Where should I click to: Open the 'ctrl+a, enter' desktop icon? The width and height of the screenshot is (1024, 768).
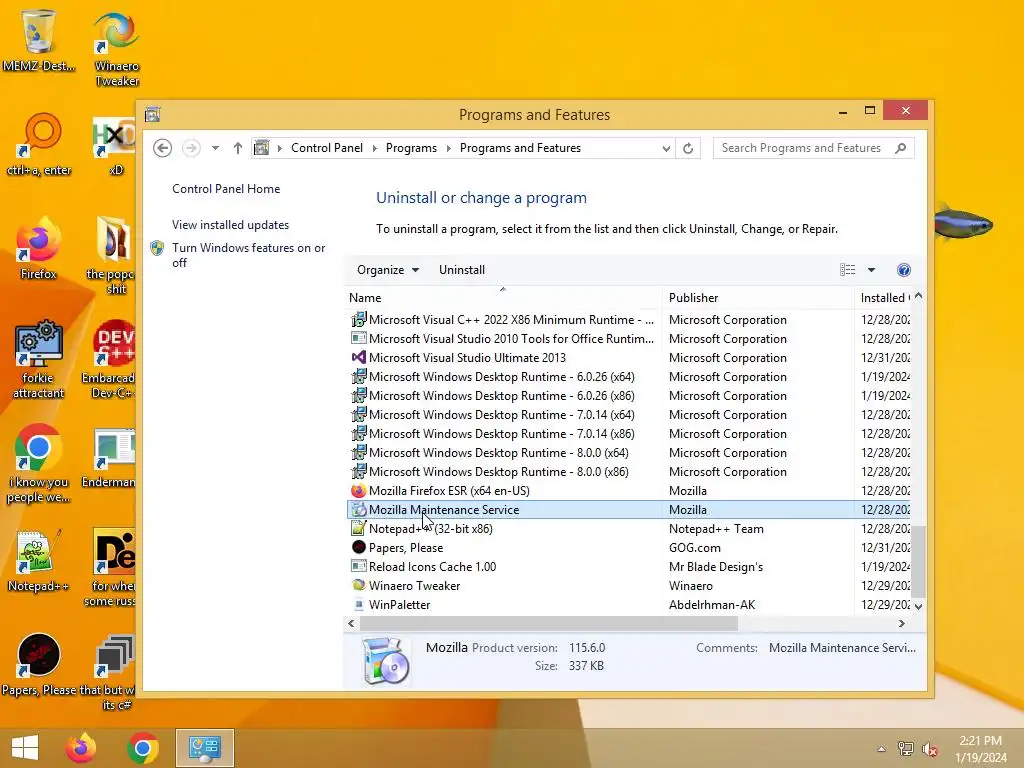[39, 145]
